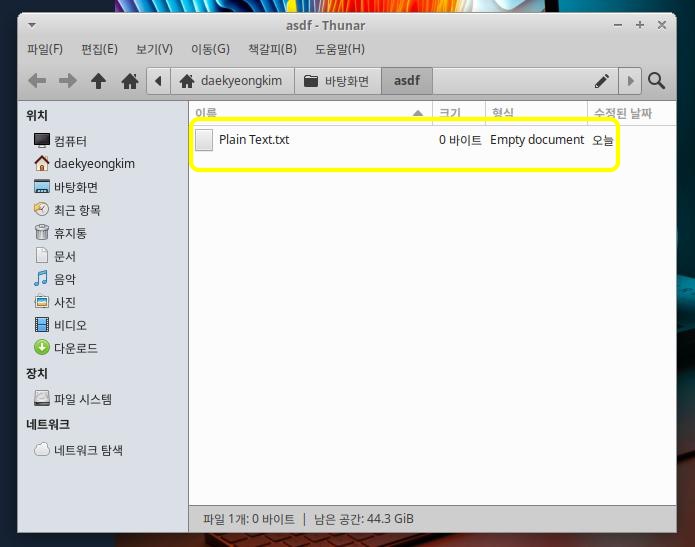695x547 pixels.
Task: Open search with the magnifier icon
Action: point(656,81)
